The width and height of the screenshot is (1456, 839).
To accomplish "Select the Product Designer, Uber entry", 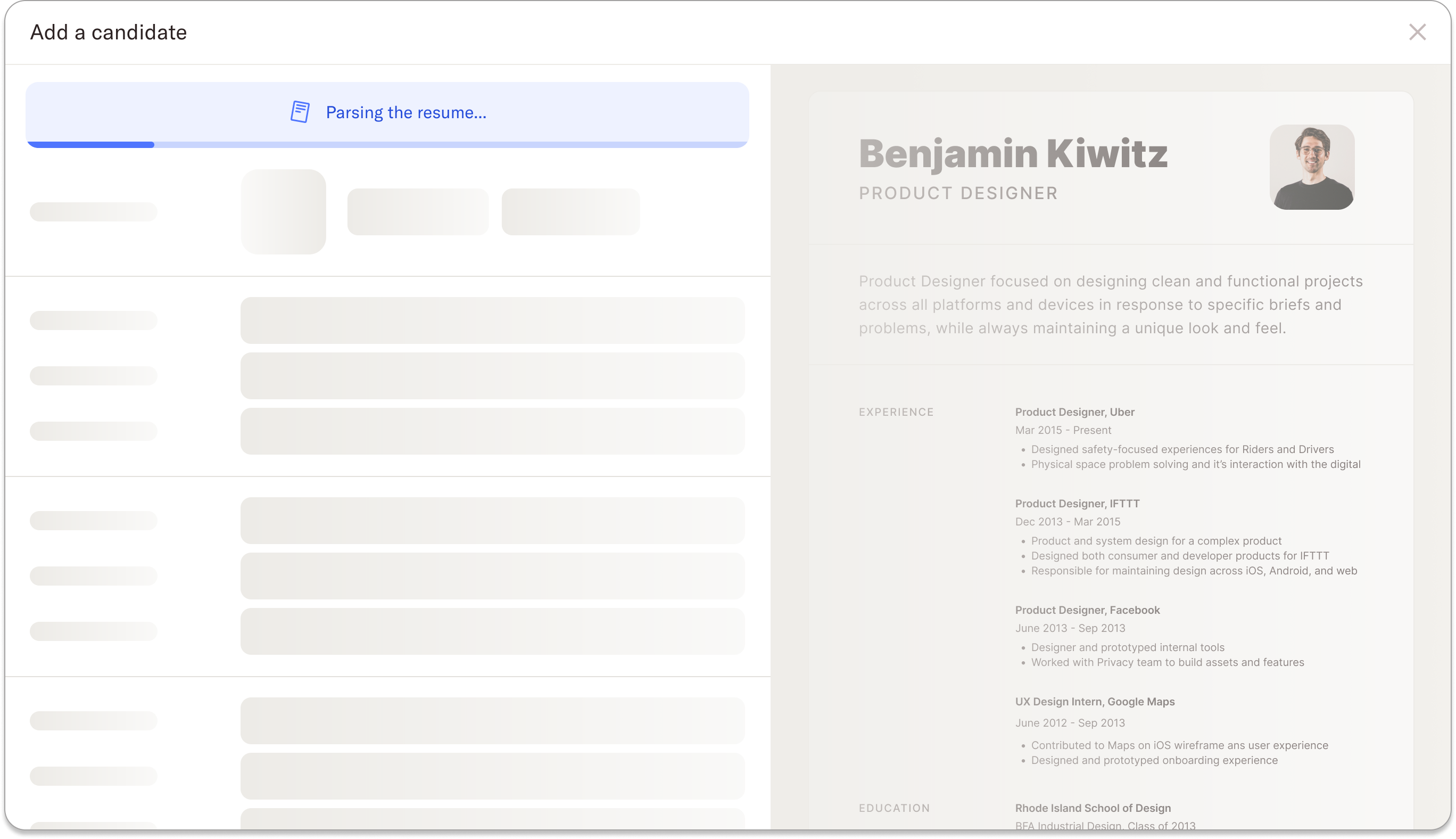I will coord(1074,412).
